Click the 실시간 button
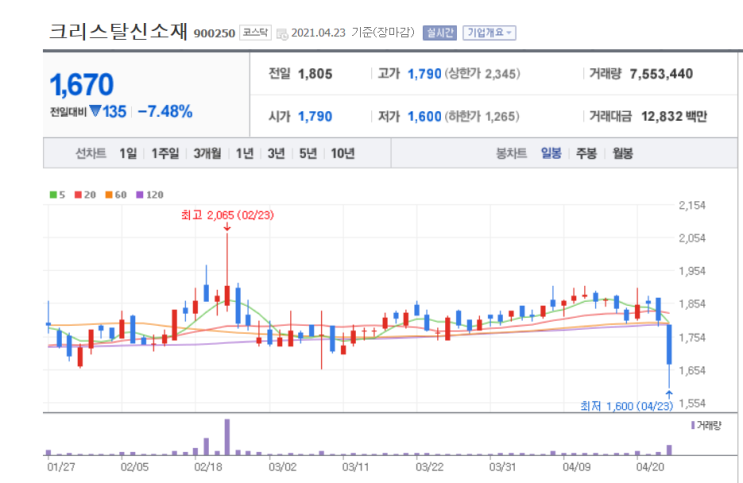Viewport: 743px width, 483px height. 439,33
